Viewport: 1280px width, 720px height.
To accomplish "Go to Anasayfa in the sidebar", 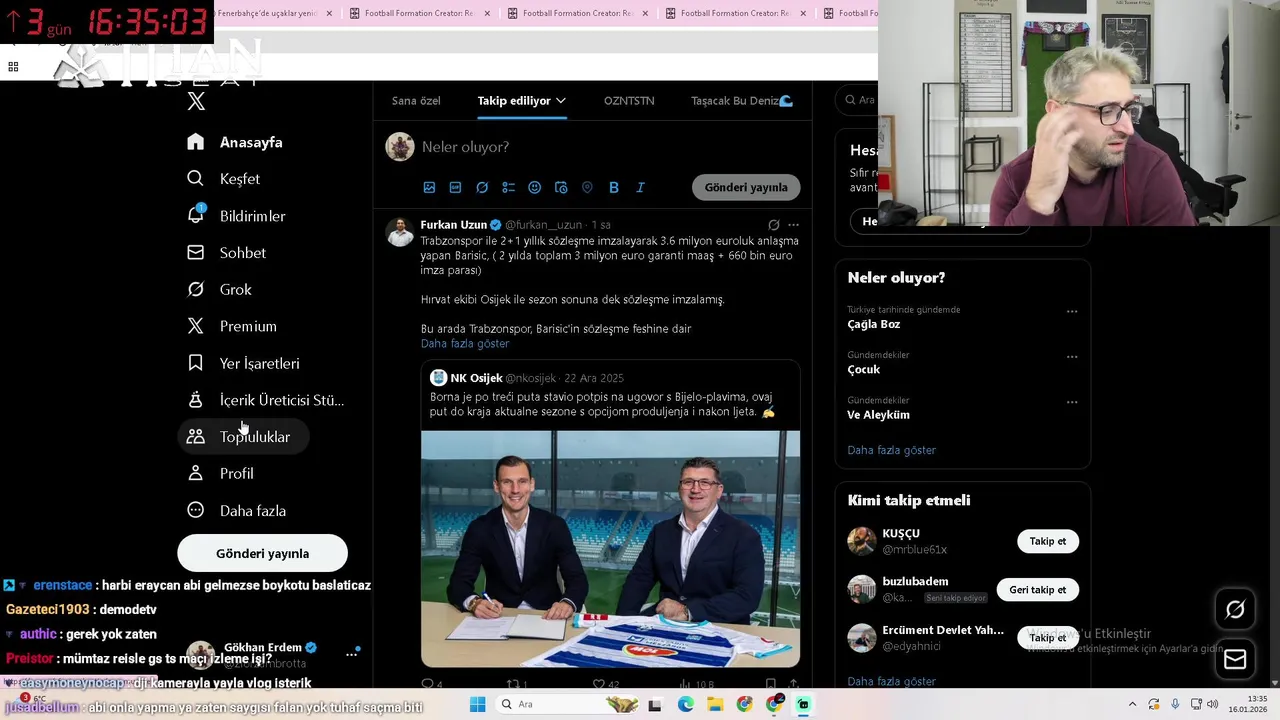I will click(235, 142).
